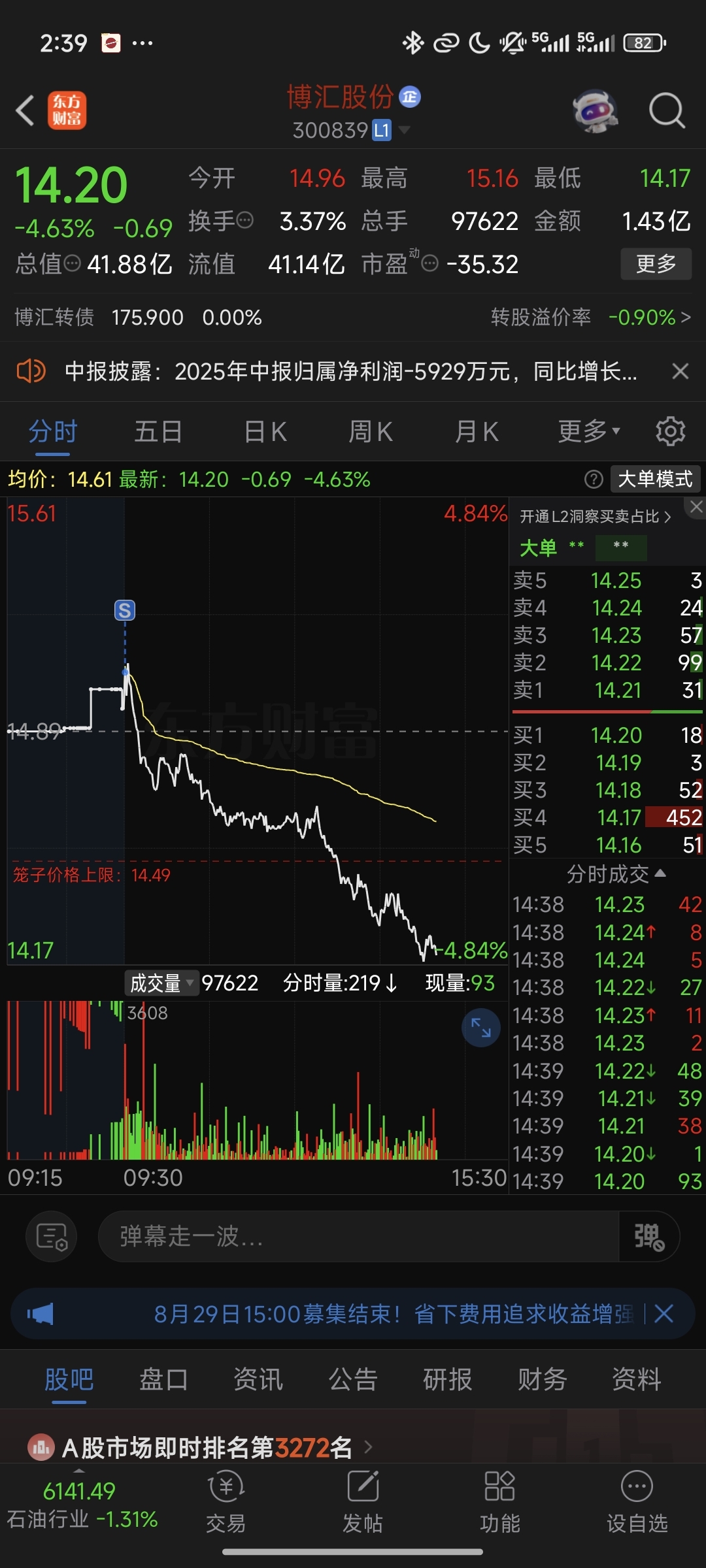Tap the fullscreen expand chart icon
The width and height of the screenshot is (706, 1568).
tap(481, 1028)
